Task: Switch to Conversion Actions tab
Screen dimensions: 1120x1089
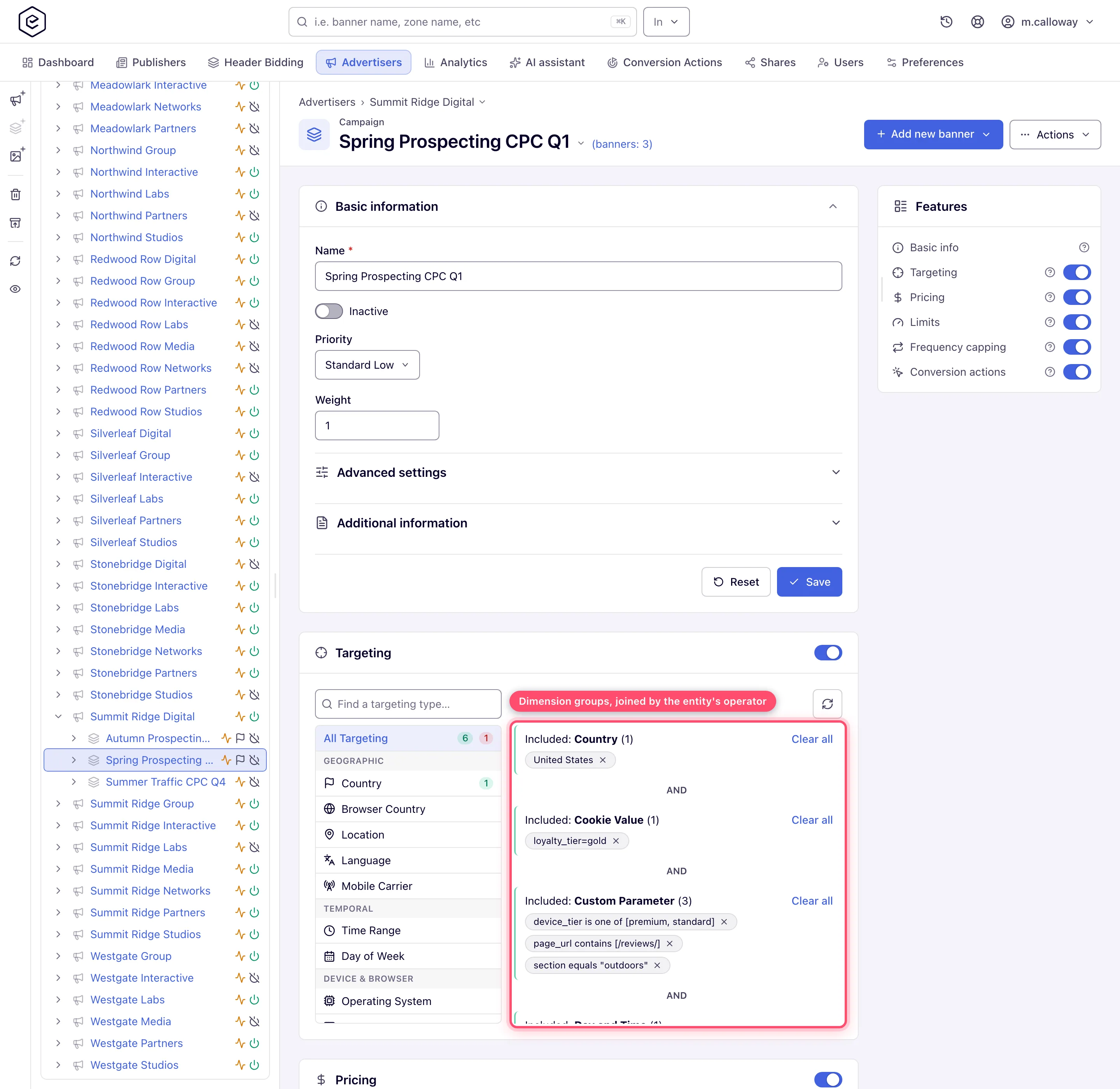Action: click(665, 62)
